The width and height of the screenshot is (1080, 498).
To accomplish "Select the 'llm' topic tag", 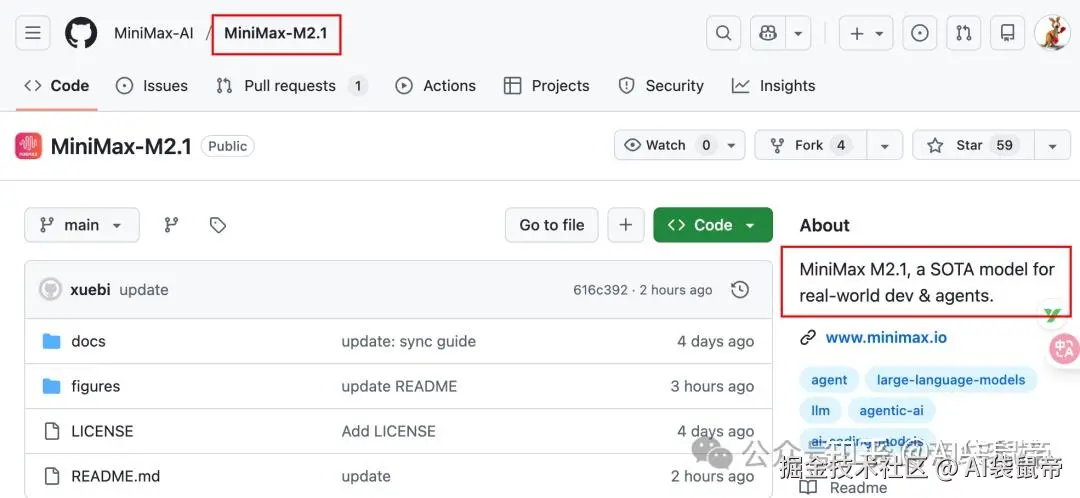I will tap(820, 411).
